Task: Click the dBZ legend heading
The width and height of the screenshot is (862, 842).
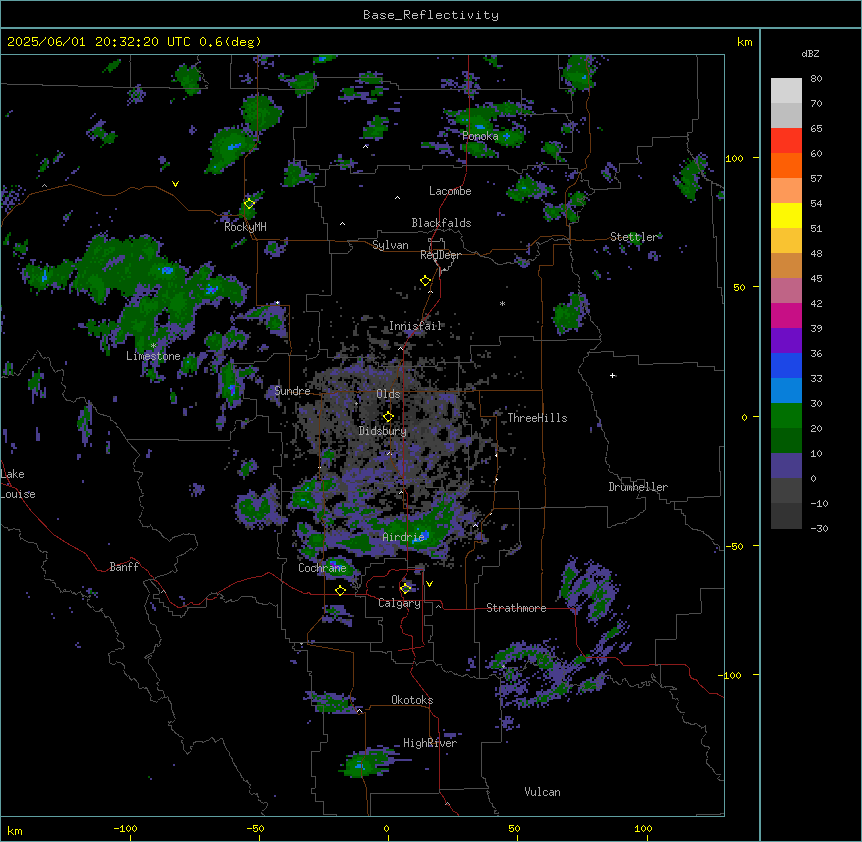Action: [810, 54]
